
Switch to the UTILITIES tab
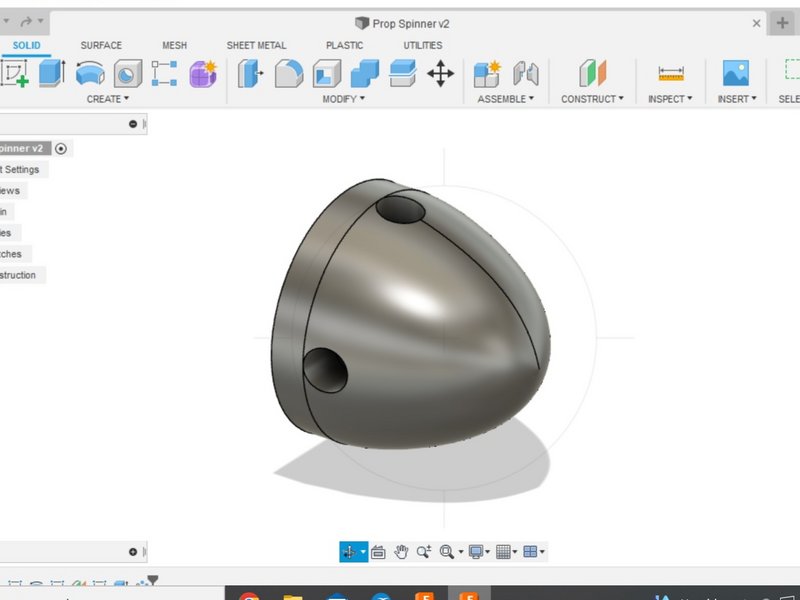tap(423, 45)
